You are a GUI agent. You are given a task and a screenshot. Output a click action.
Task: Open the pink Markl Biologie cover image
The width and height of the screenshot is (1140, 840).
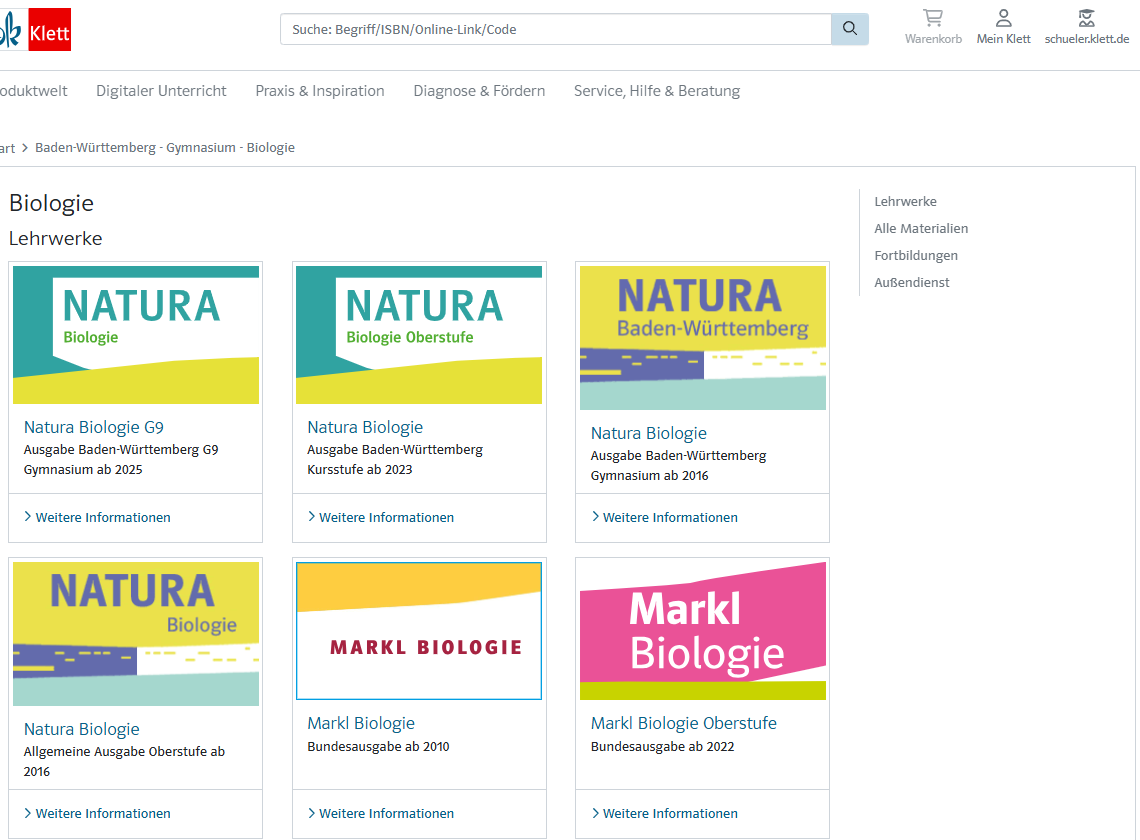tap(702, 631)
